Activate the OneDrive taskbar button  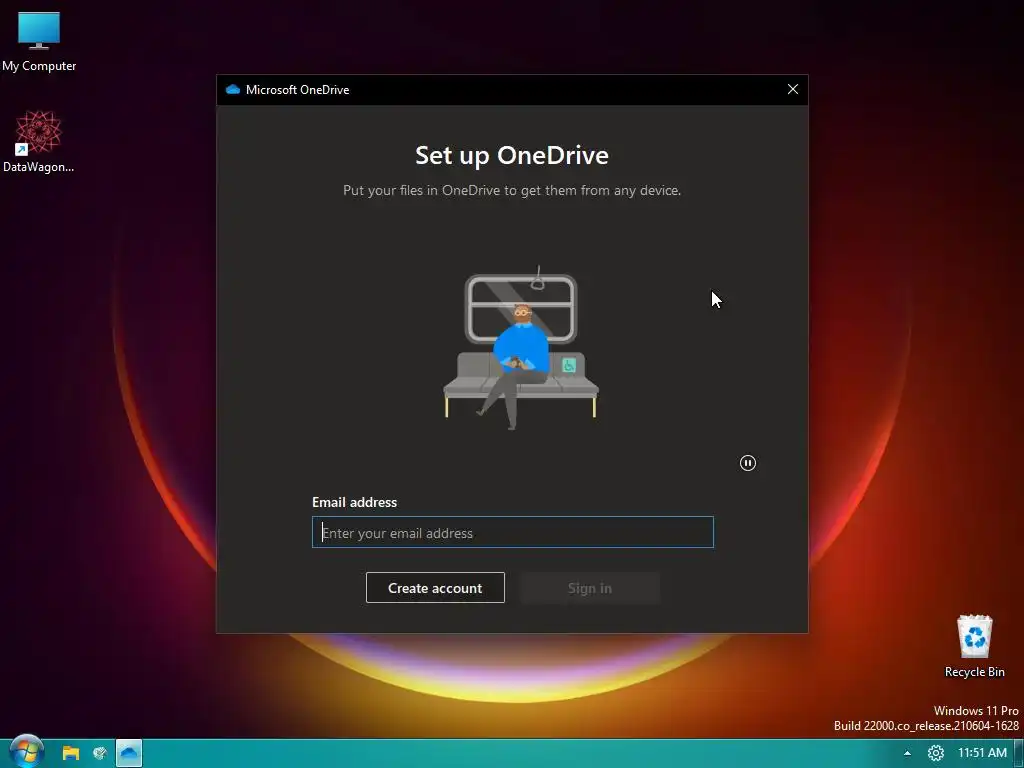click(x=129, y=753)
